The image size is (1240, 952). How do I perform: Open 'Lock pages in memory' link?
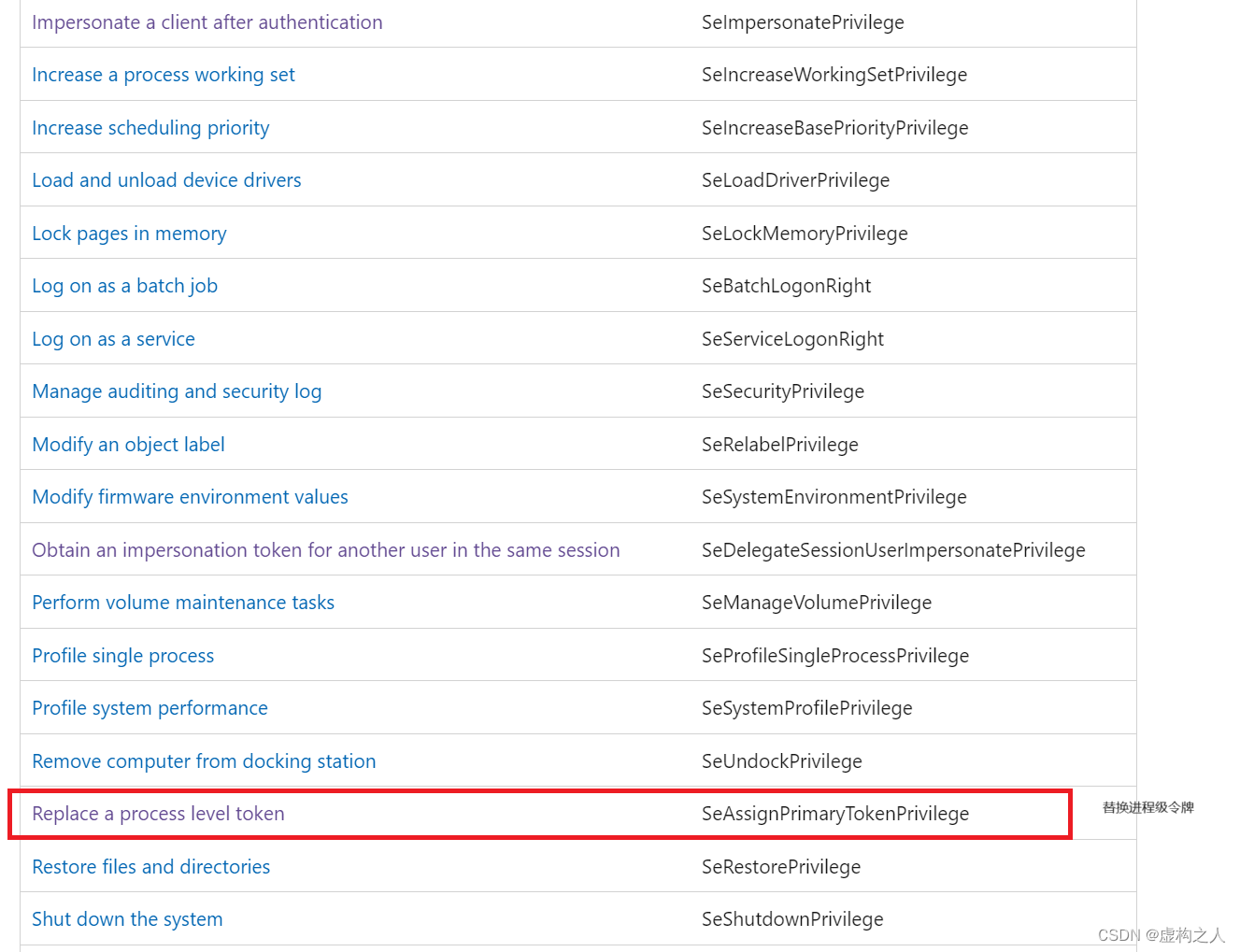point(129,234)
